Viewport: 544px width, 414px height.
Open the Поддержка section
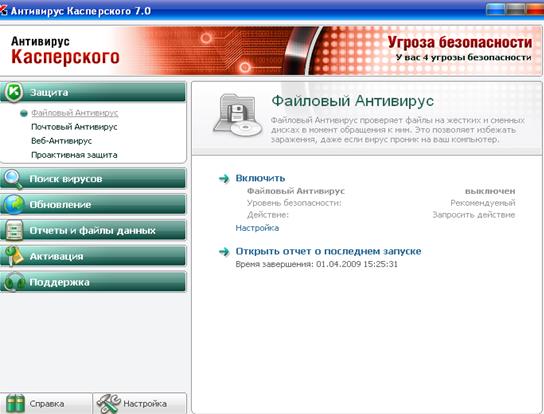(93, 282)
